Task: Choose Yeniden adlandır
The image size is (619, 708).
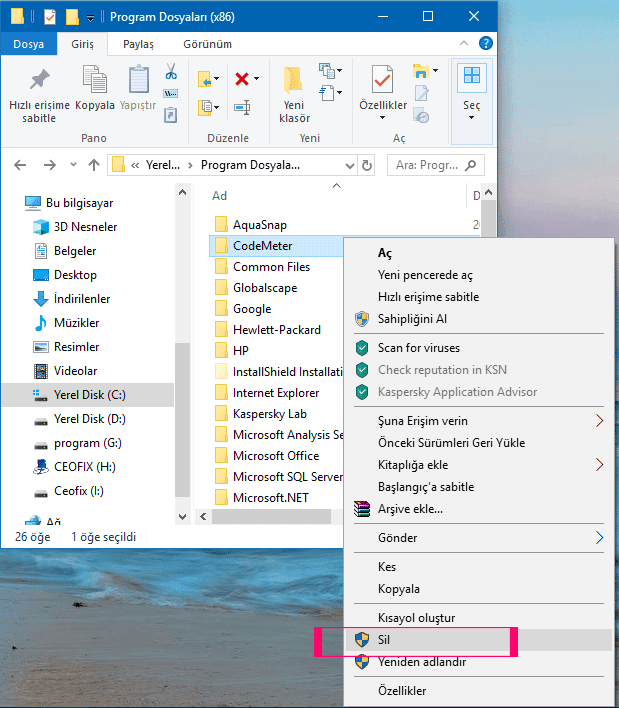Action: tap(479, 662)
